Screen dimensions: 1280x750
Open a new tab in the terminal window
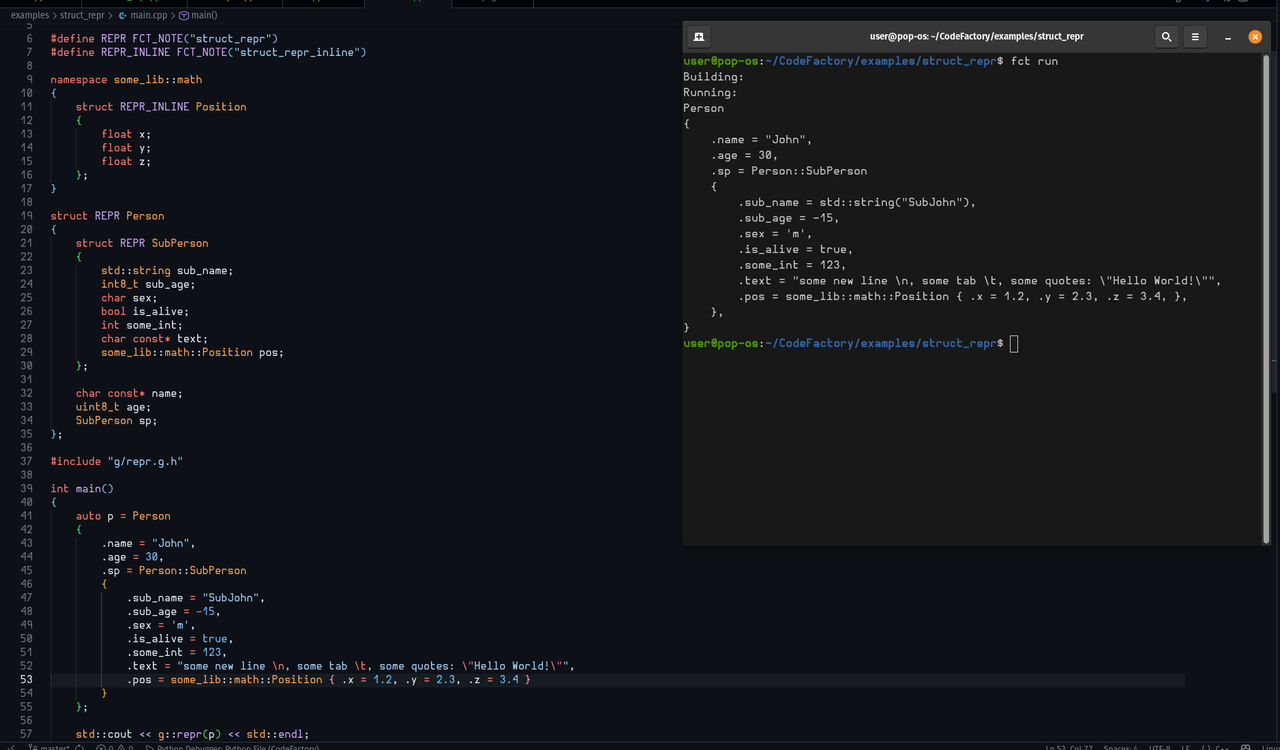click(x=699, y=37)
